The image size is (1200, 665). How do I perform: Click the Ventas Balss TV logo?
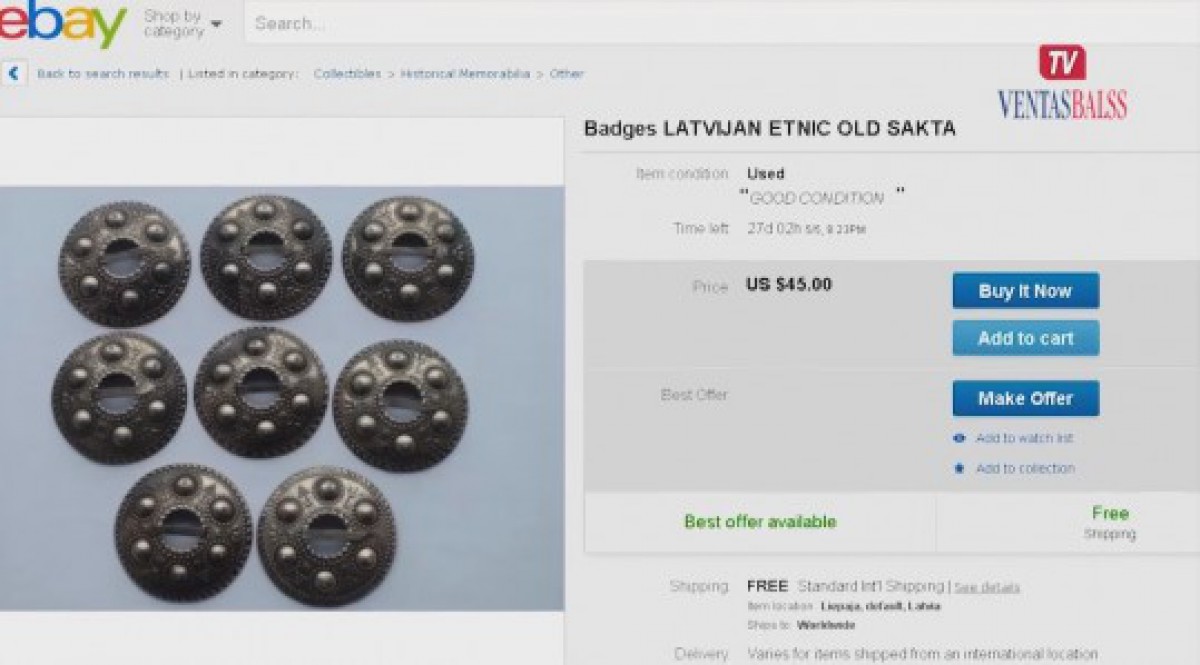tap(1061, 82)
